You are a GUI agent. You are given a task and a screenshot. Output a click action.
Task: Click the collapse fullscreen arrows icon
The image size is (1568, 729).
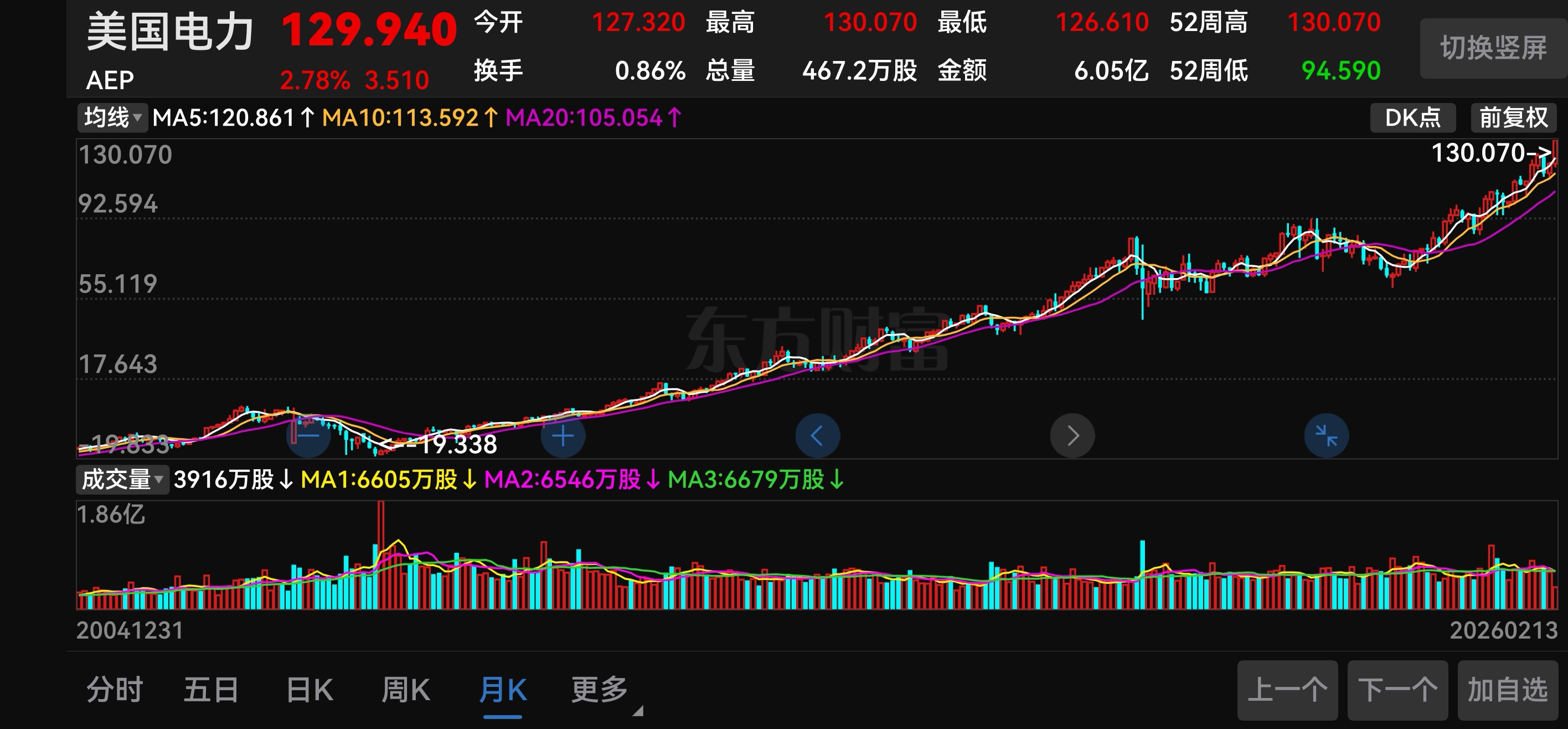1327,436
